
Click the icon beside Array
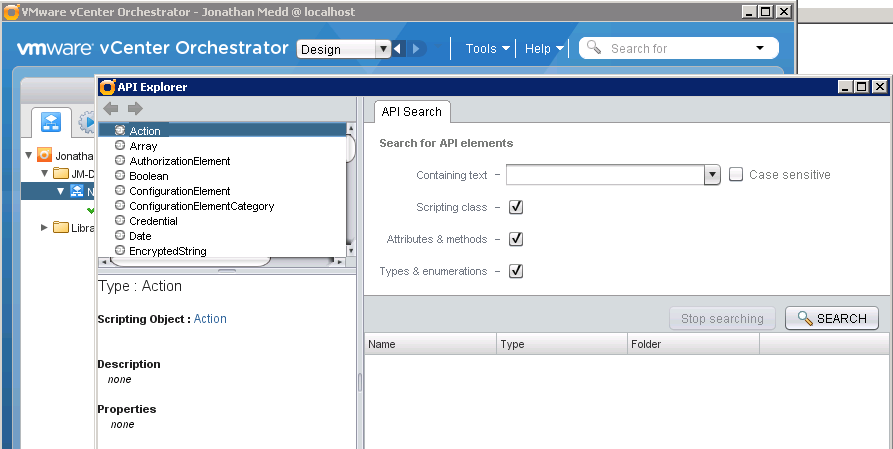(120, 145)
